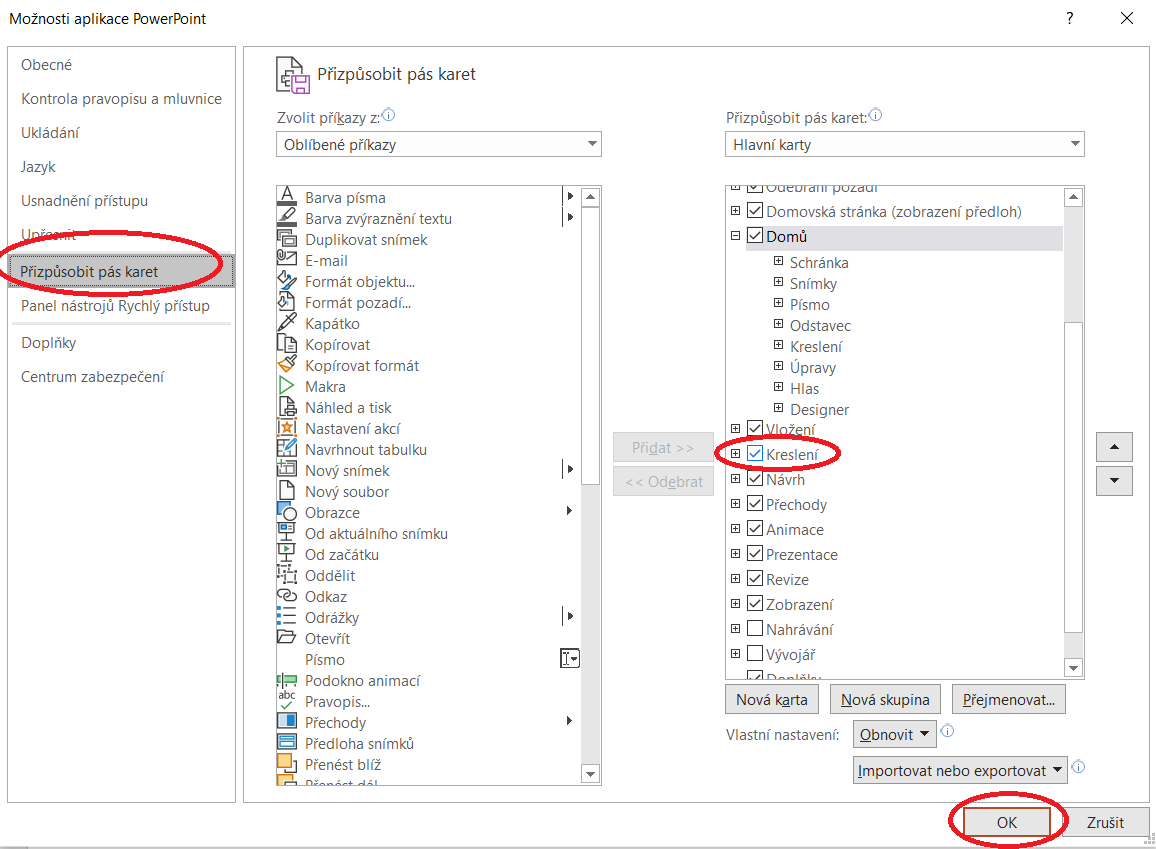This screenshot has height=849, width=1156.
Task: Expand the Odstavec group
Action: (x=779, y=324)
